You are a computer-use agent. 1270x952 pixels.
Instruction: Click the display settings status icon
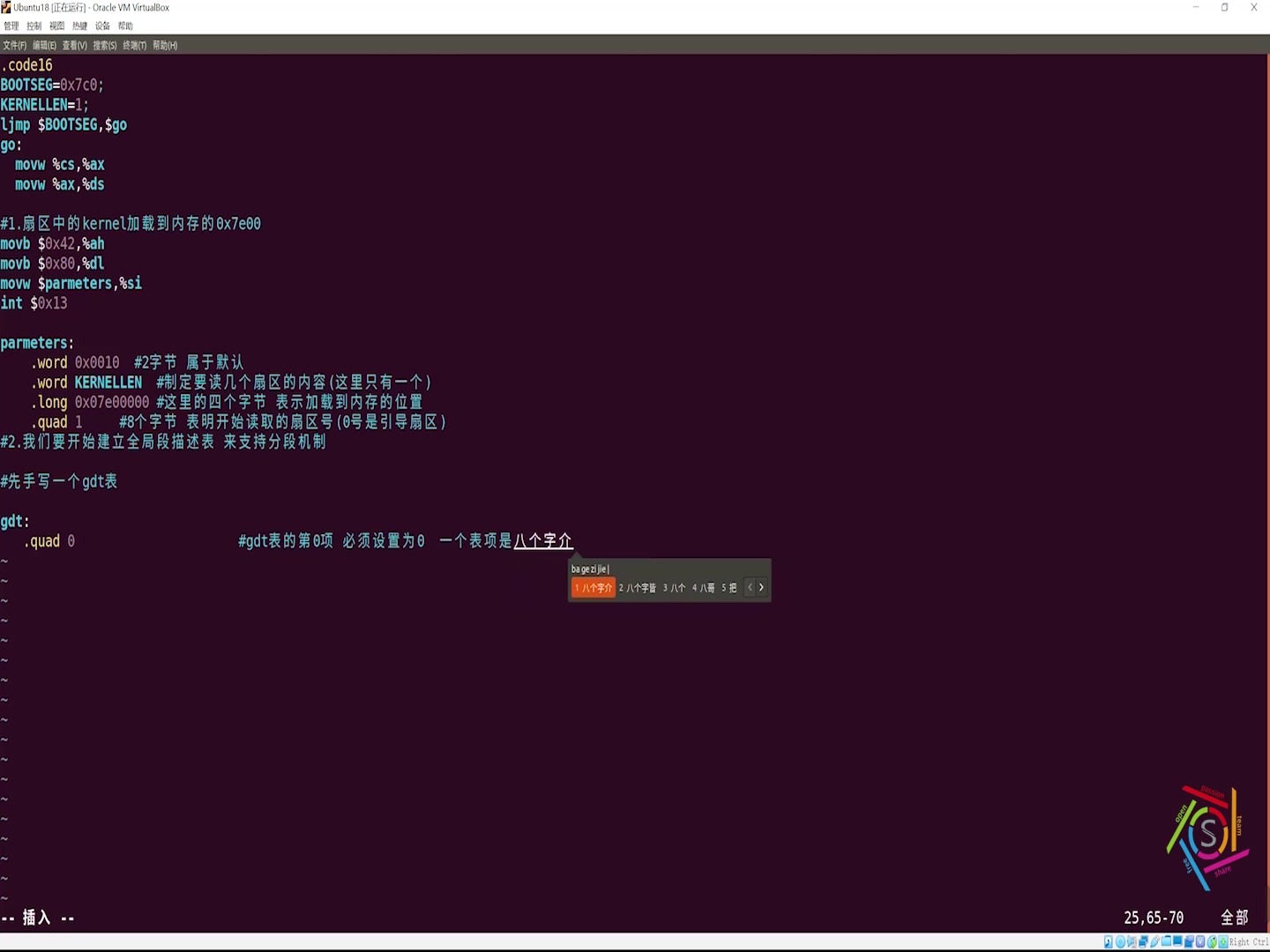1177,941
